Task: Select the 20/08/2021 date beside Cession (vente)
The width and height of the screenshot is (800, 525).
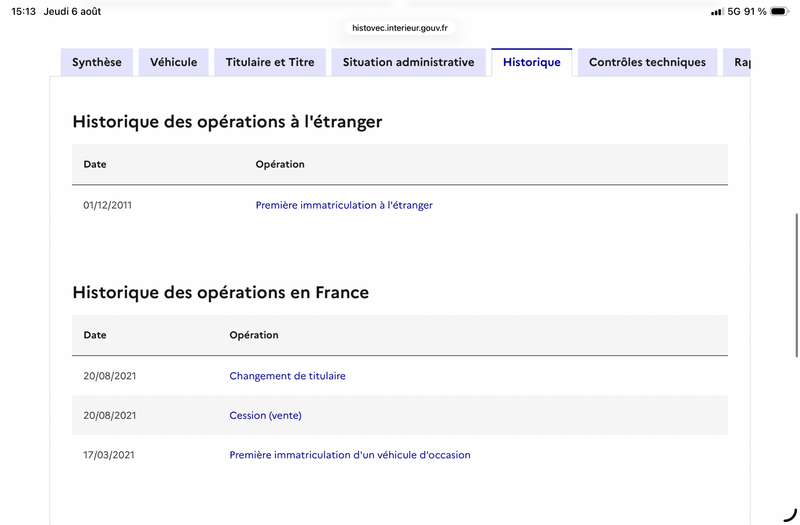Action: click(x=110, y=415)
